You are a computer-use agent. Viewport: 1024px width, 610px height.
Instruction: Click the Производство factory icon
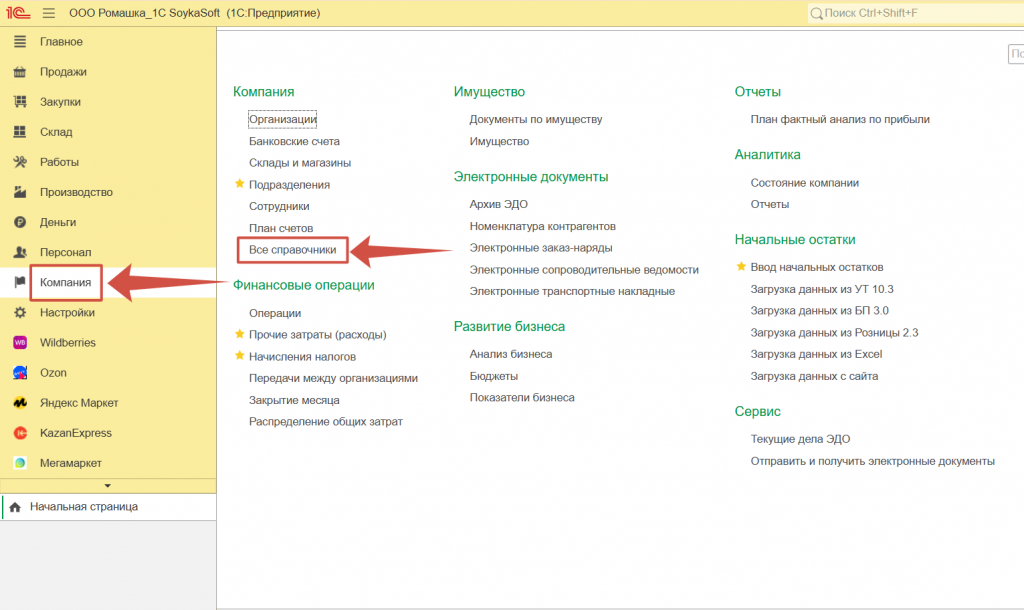(x=19, y=192)
